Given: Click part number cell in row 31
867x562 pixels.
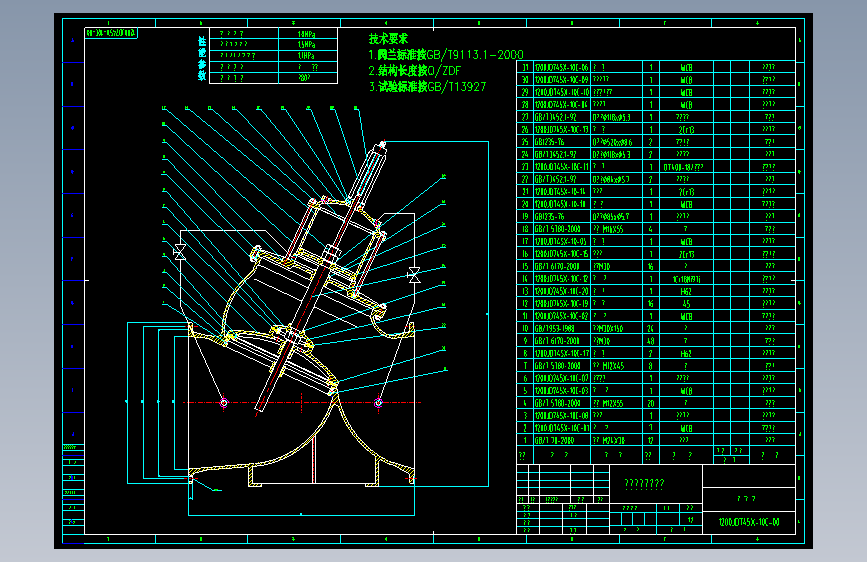Looking at the screenshot, I should (562, 67).
